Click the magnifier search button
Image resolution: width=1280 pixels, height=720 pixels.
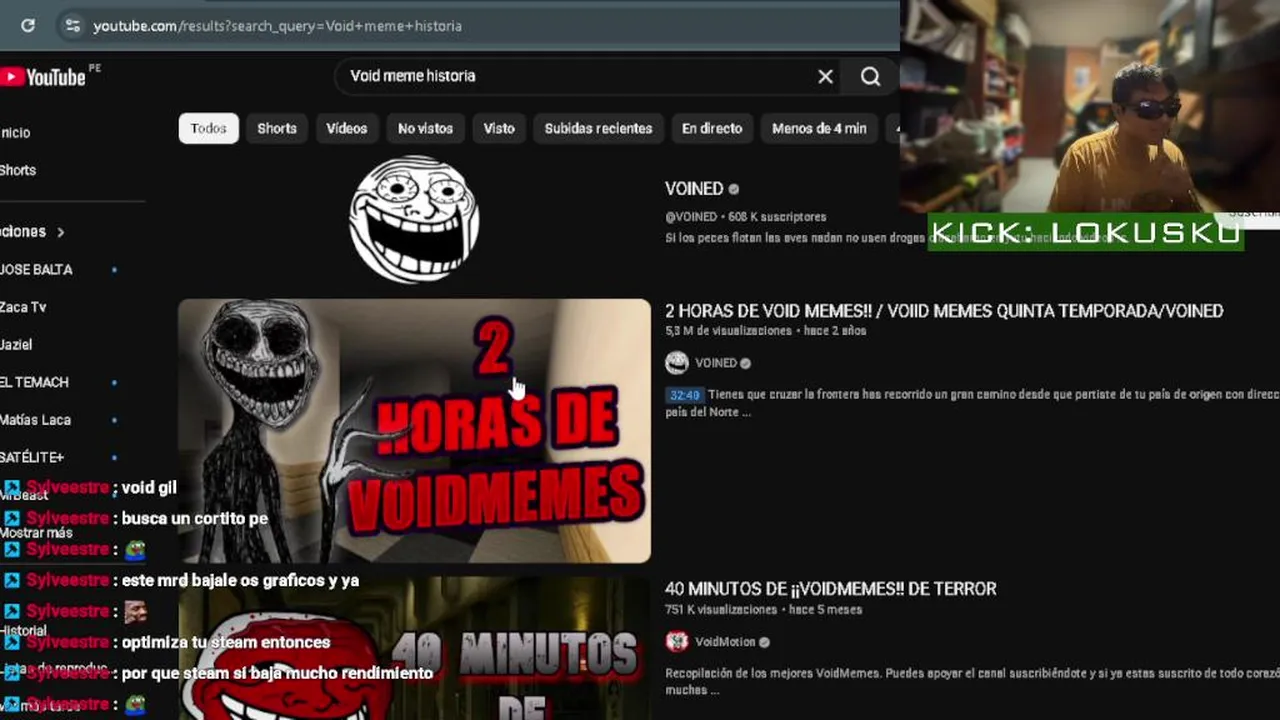point(870,76)
